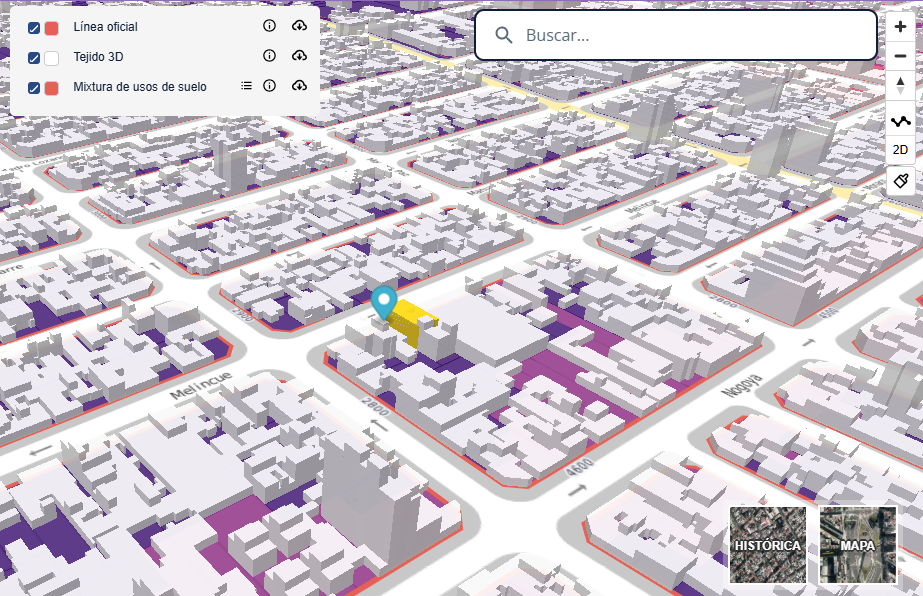923x596 pixels.
Task: Zoom out using the minus button
Action: (900, 56)
